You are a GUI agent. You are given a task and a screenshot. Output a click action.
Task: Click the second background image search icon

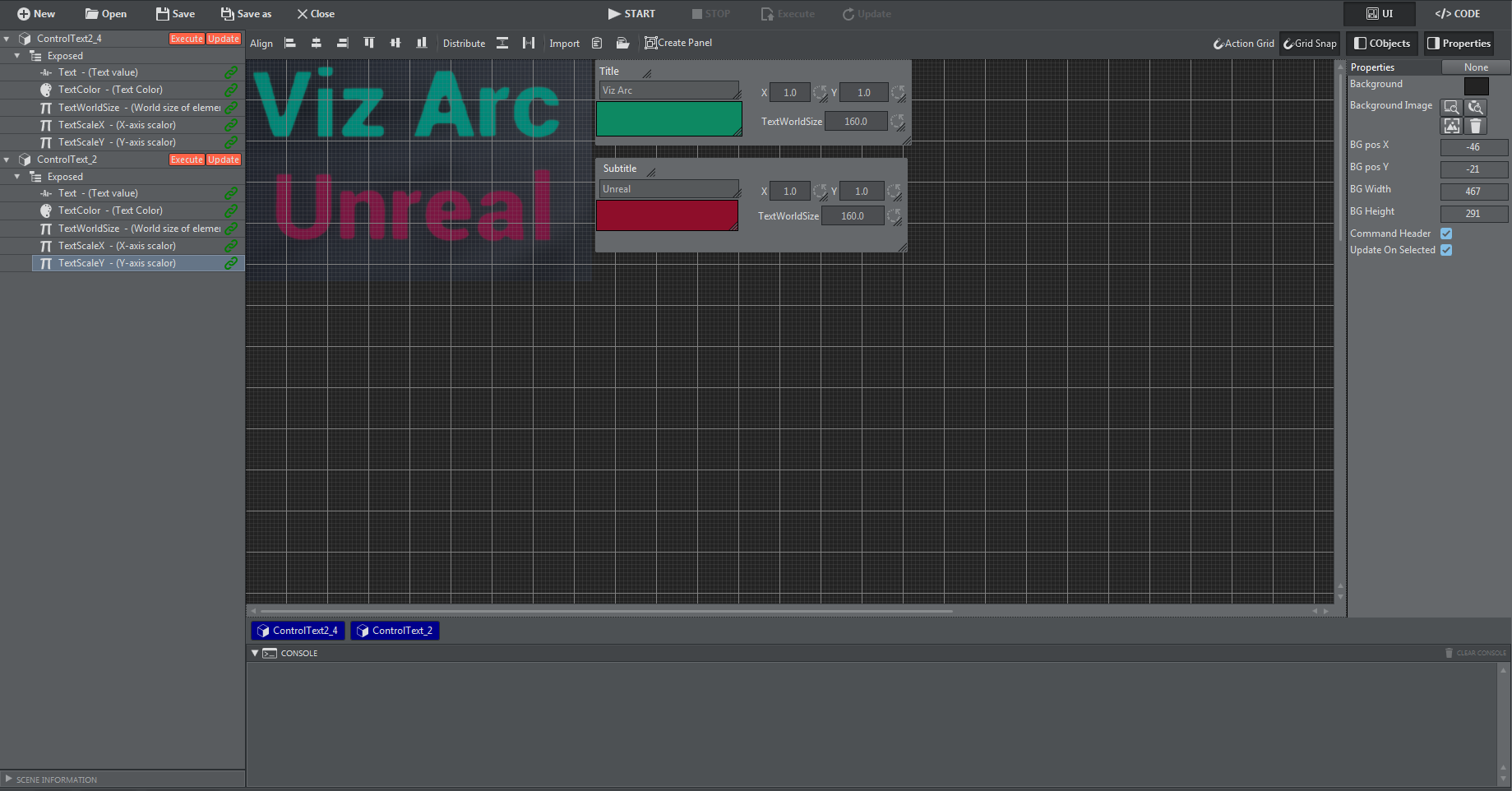tap(1476, 107)
